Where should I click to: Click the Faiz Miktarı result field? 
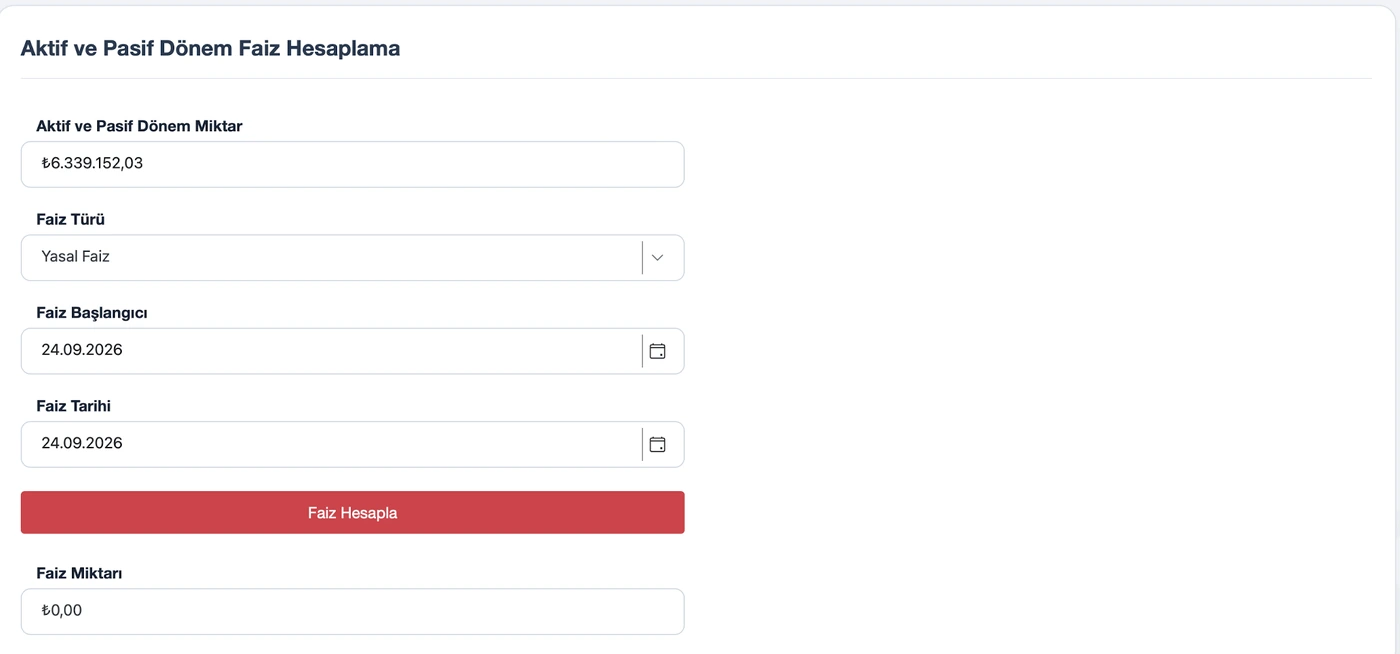click(352, 611)
